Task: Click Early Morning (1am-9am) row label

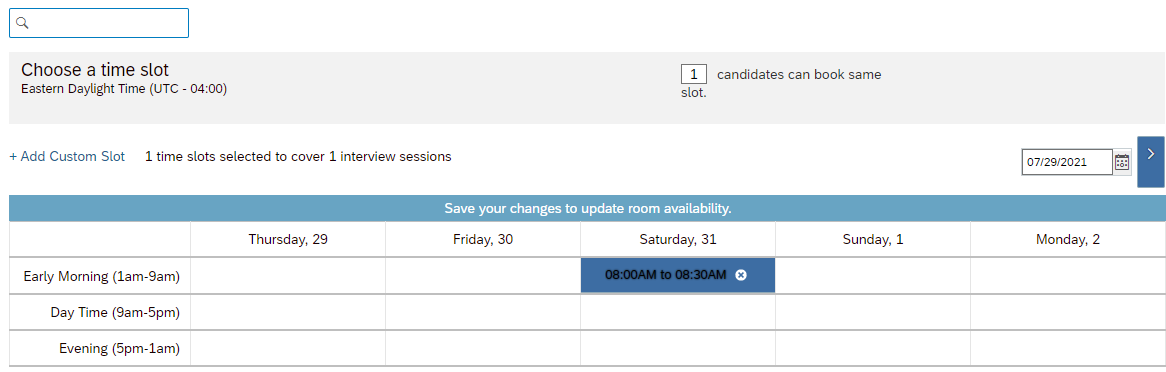Action: 103,276
